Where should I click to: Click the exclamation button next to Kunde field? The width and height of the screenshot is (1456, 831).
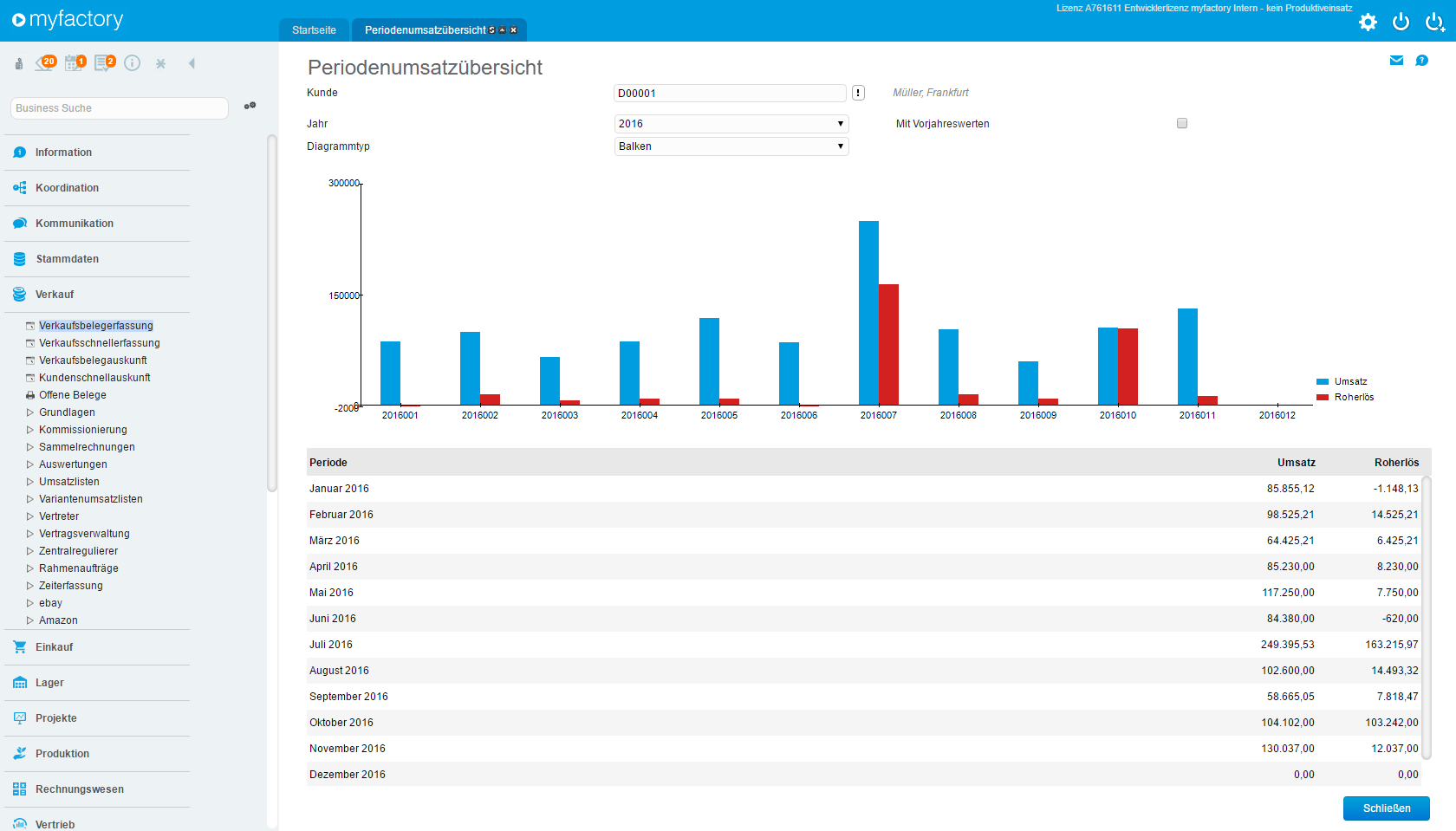click(x=858, y=94)
